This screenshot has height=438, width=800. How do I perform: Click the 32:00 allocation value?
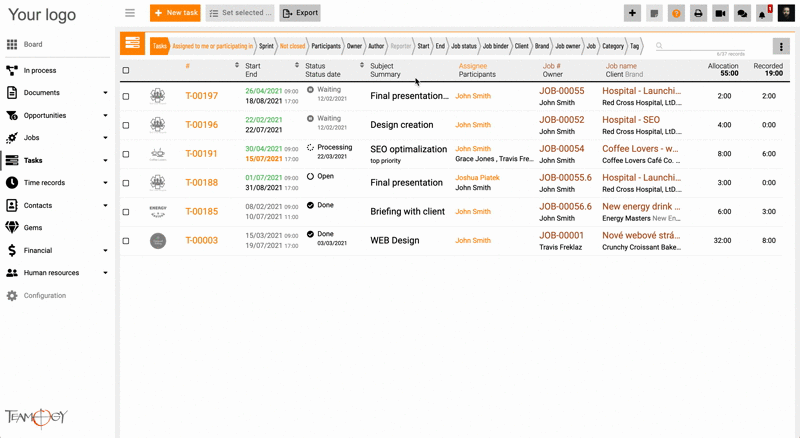722,240
